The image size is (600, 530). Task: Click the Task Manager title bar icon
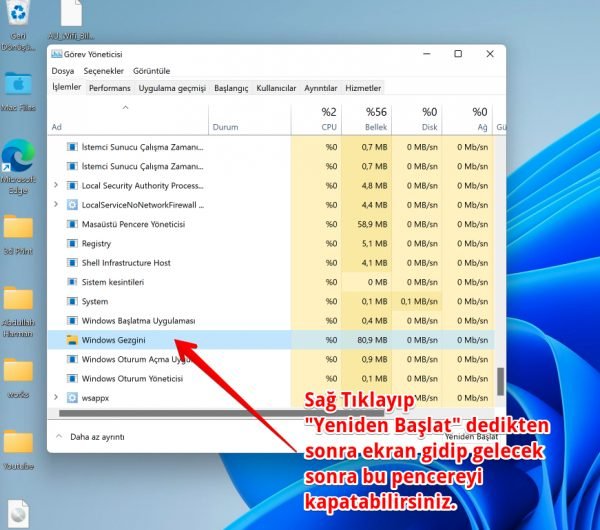pos(57,54)
